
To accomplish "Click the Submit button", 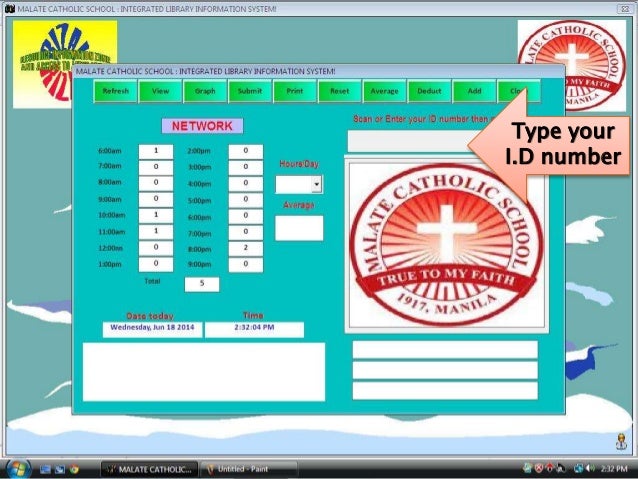I will pos(250,91).
